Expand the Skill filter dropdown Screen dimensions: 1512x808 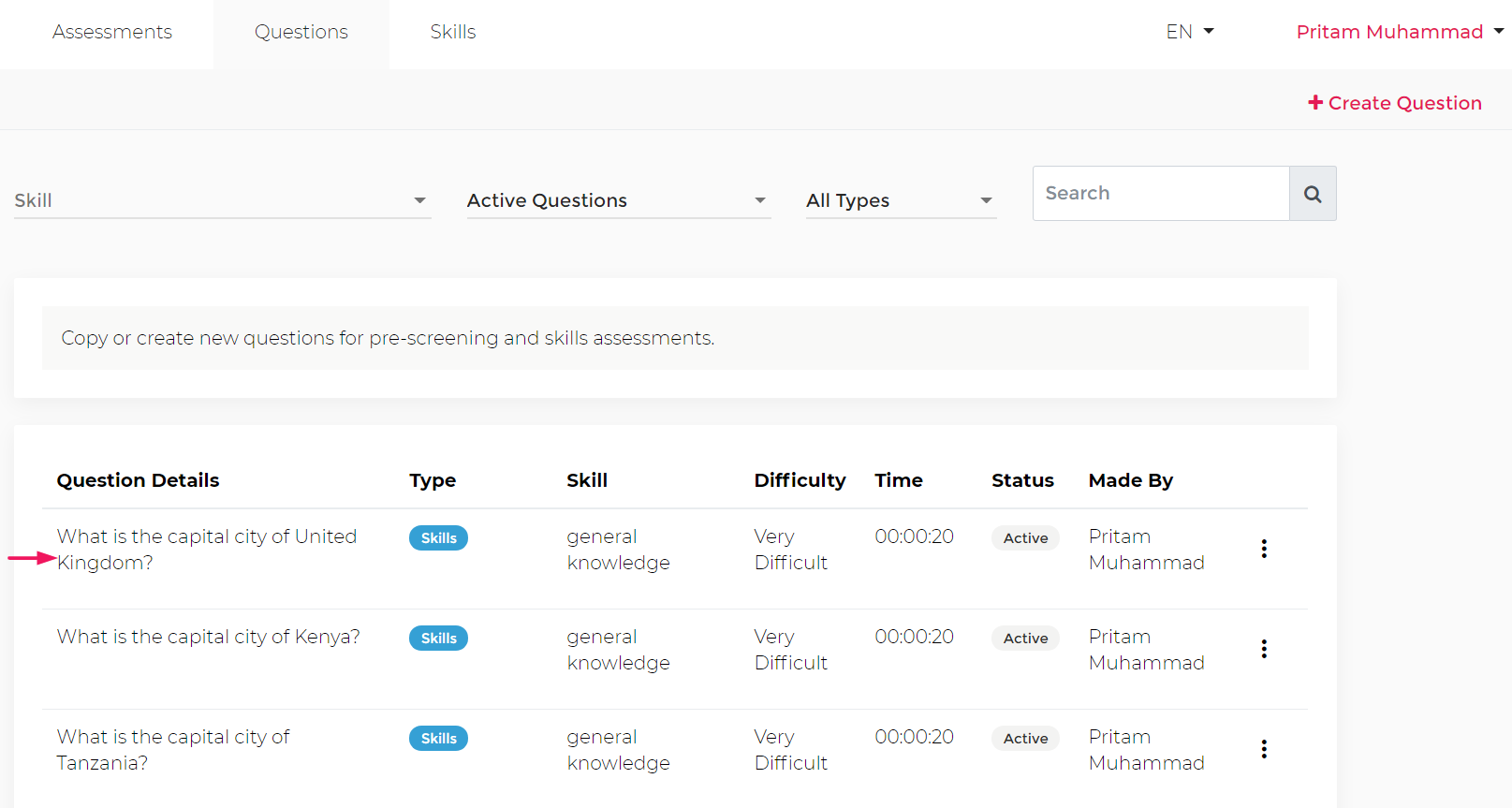[x=222, y=200]
